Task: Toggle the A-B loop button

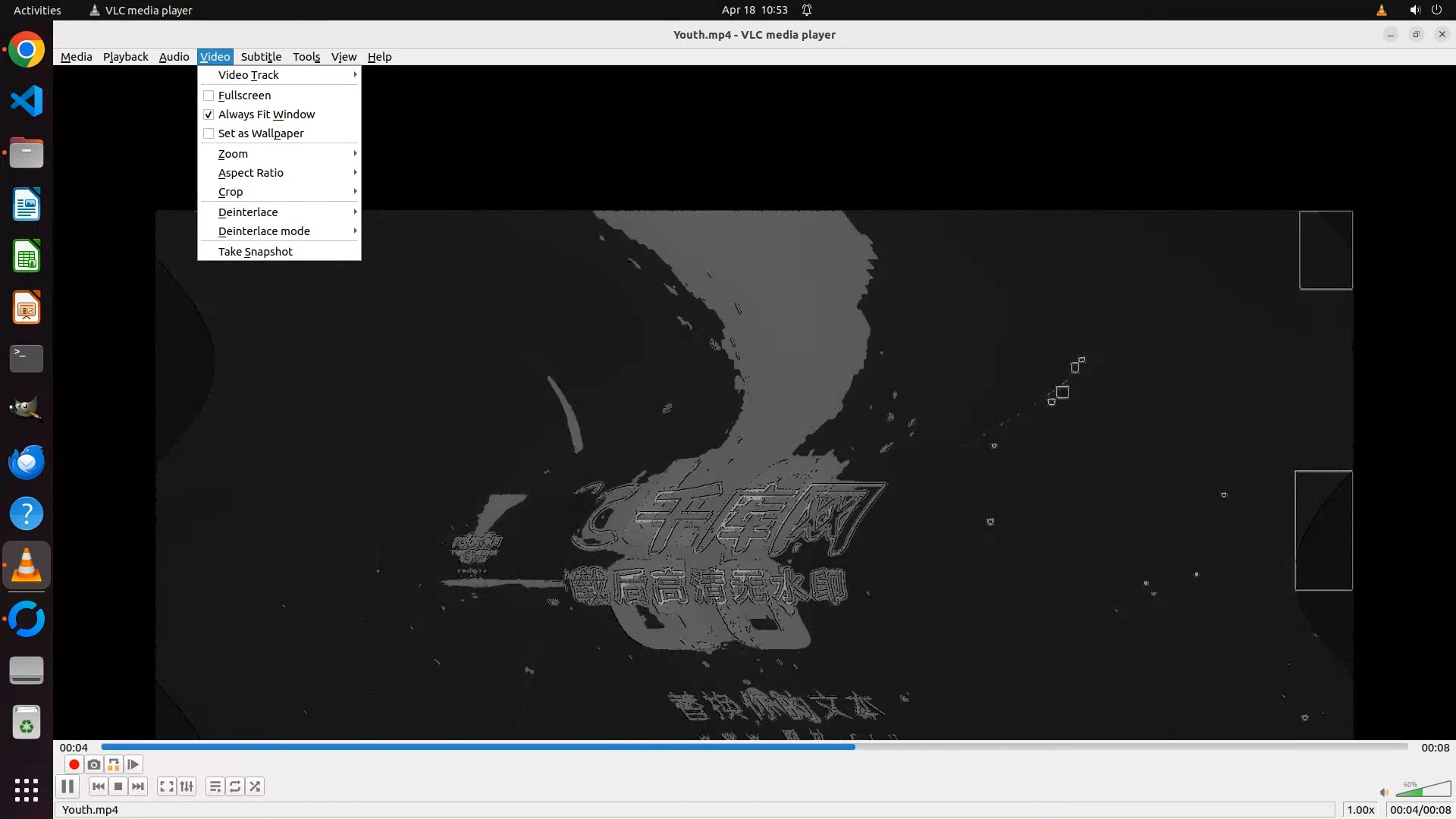Action: click(x=114, y=764)
